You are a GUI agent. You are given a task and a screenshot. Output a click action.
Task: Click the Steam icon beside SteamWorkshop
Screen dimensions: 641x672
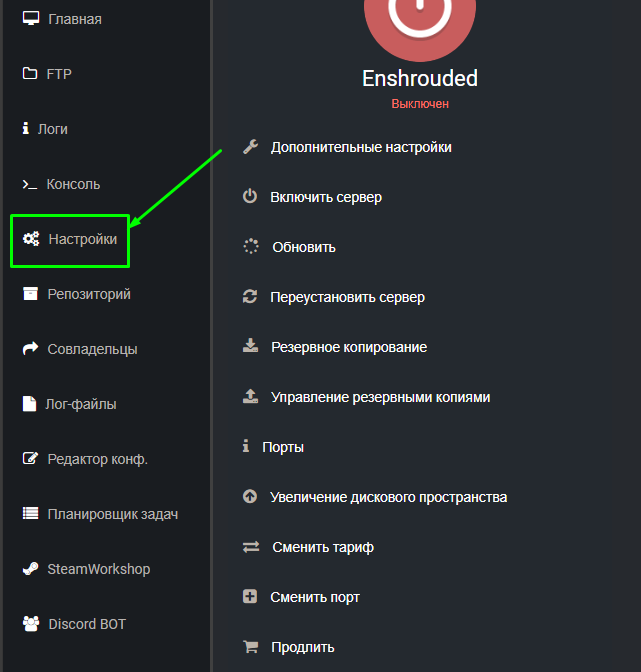click(30, 569)
